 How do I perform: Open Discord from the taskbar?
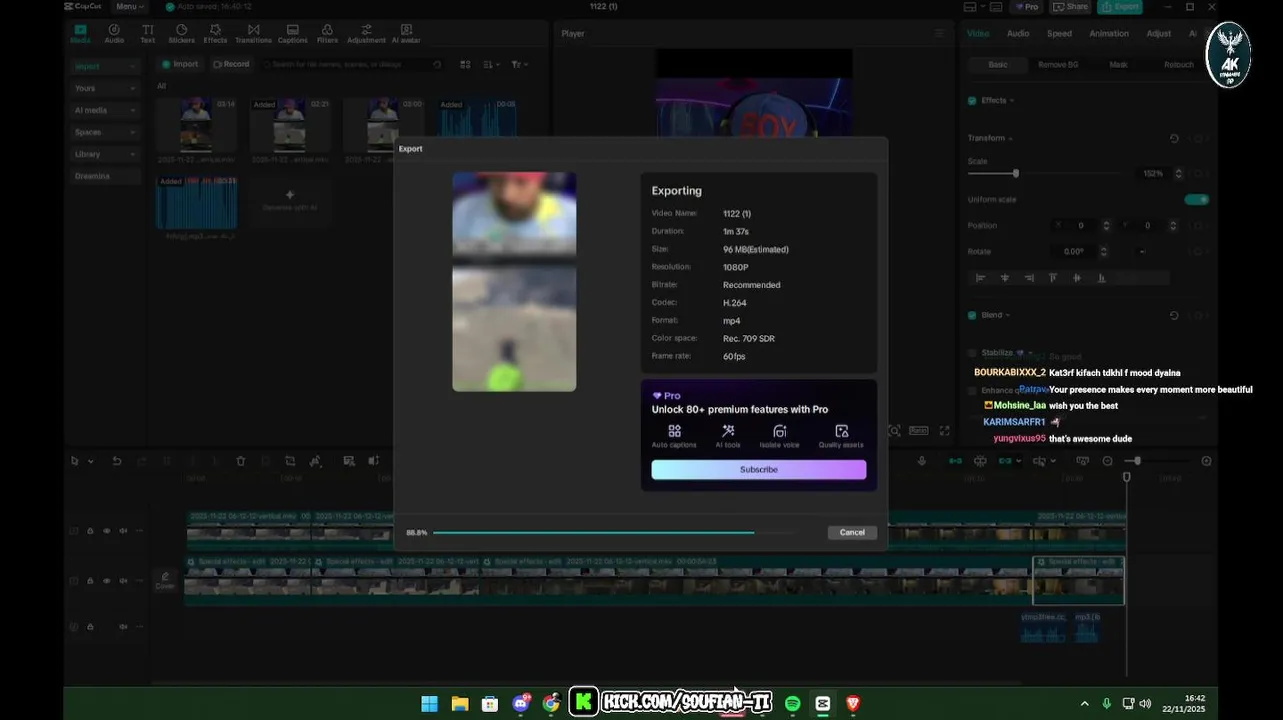pos(521,704)
